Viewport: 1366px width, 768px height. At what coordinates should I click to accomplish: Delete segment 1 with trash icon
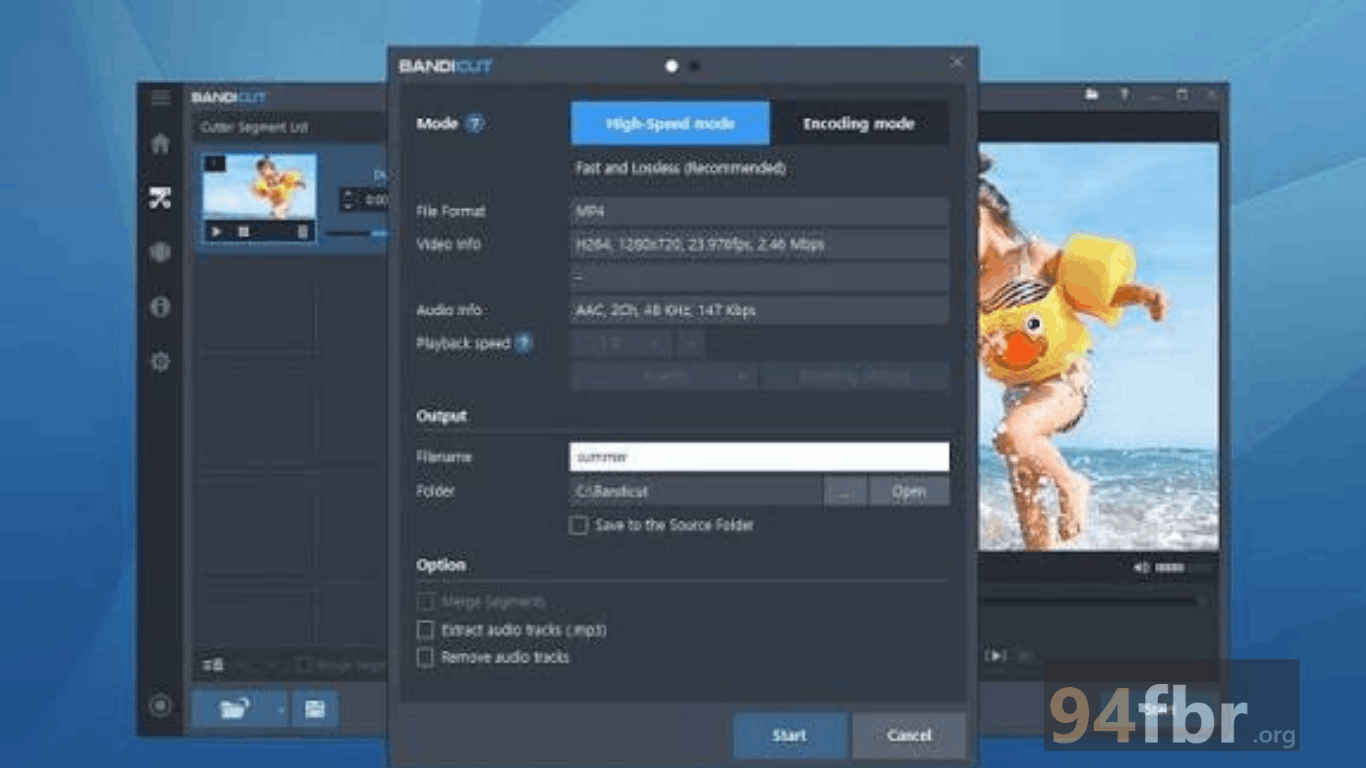coord(303,231)
